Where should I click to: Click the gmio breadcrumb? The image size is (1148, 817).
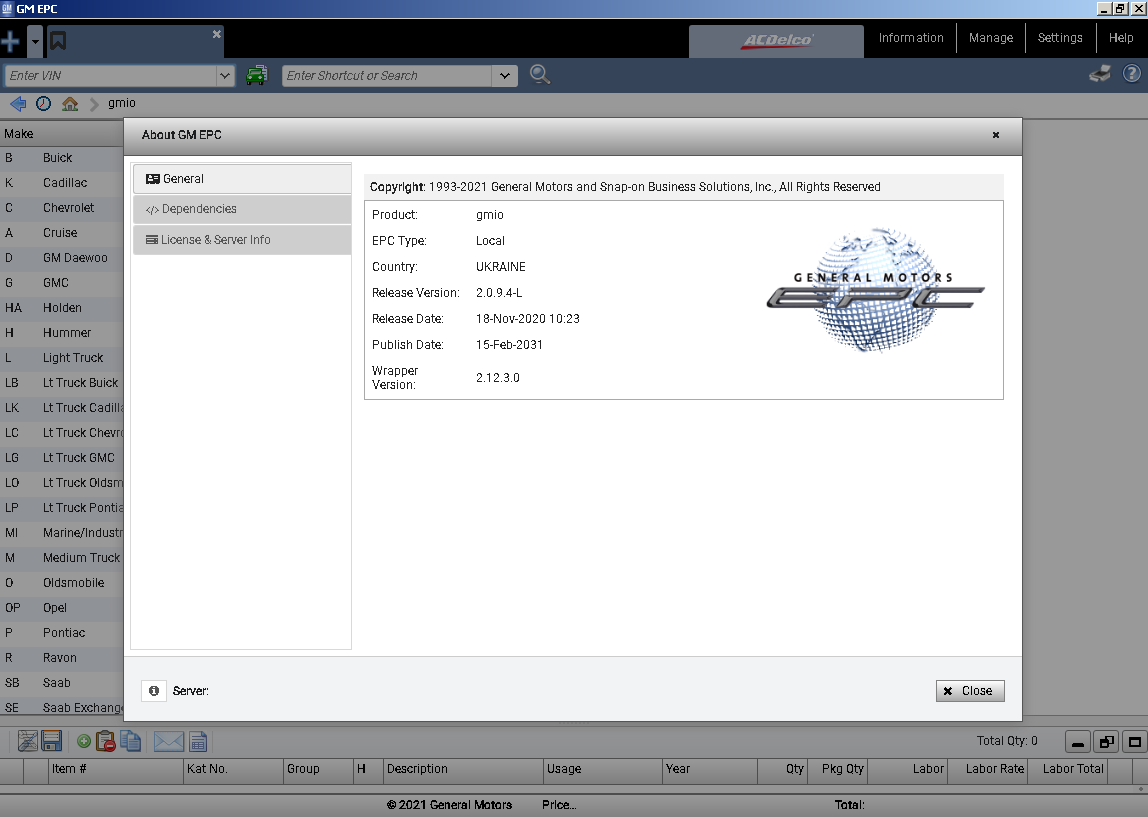122,103
